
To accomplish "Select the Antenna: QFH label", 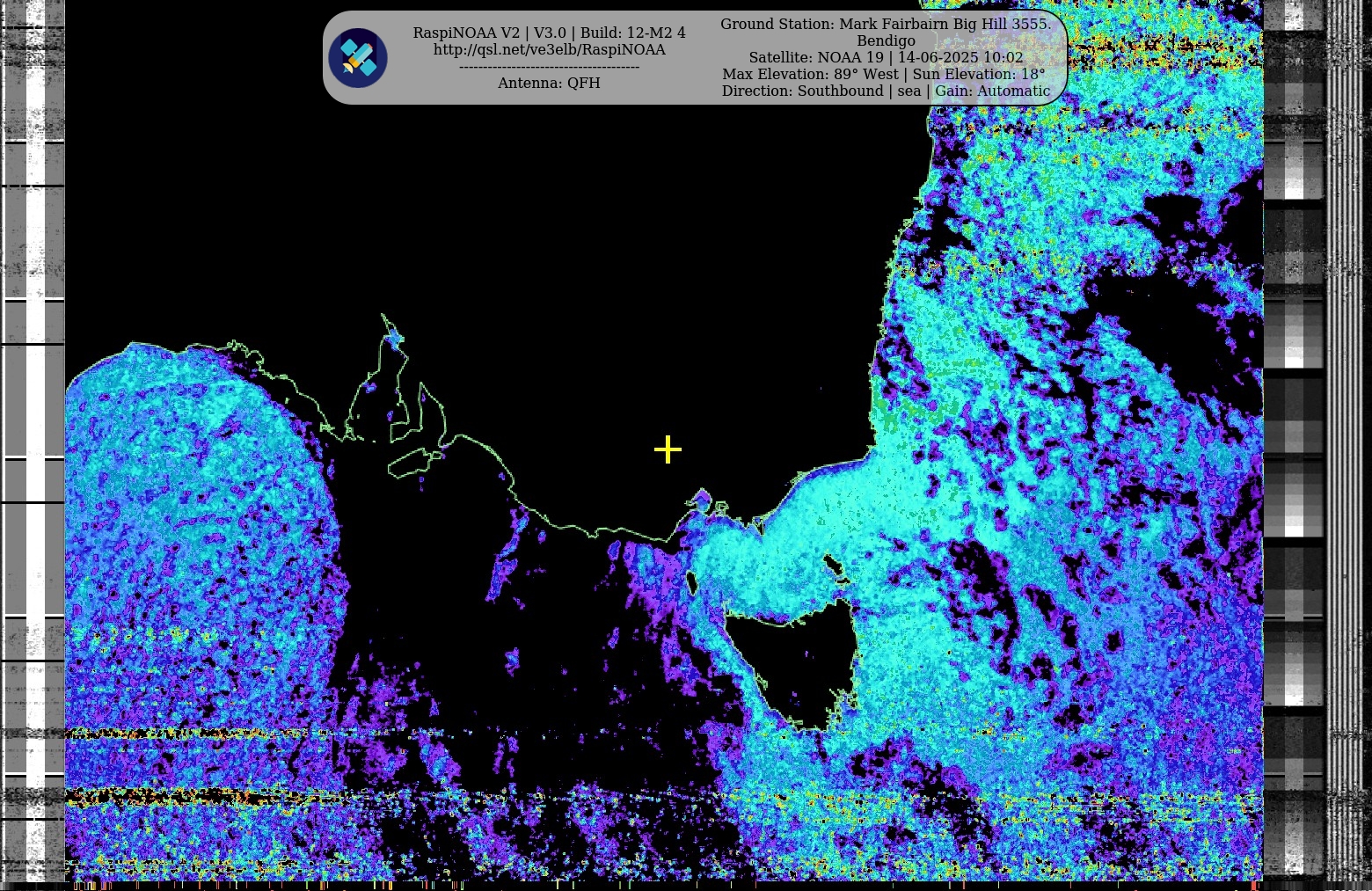I will pyautogui.click(x=549, y=83).
